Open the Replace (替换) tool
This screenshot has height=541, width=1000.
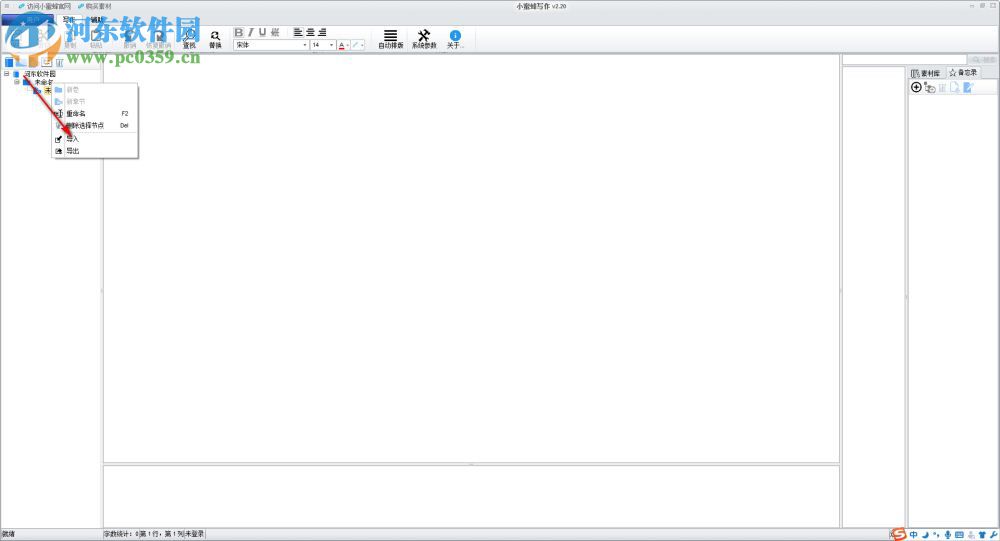[215, 40]
